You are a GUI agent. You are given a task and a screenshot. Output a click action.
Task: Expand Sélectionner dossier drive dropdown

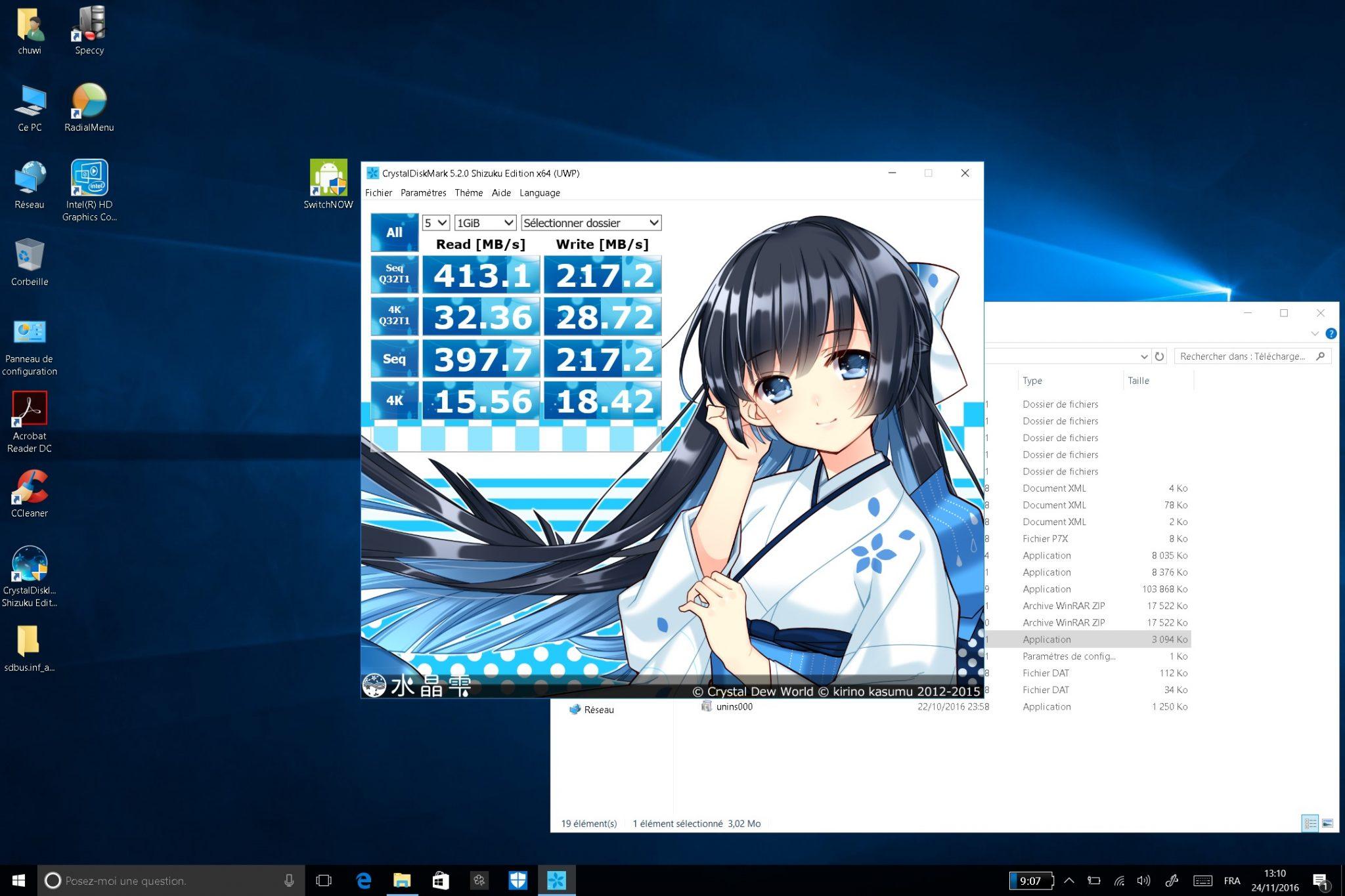591,223
